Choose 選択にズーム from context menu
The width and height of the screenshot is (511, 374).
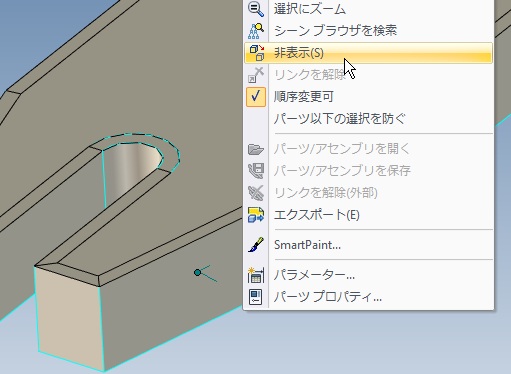368,9
